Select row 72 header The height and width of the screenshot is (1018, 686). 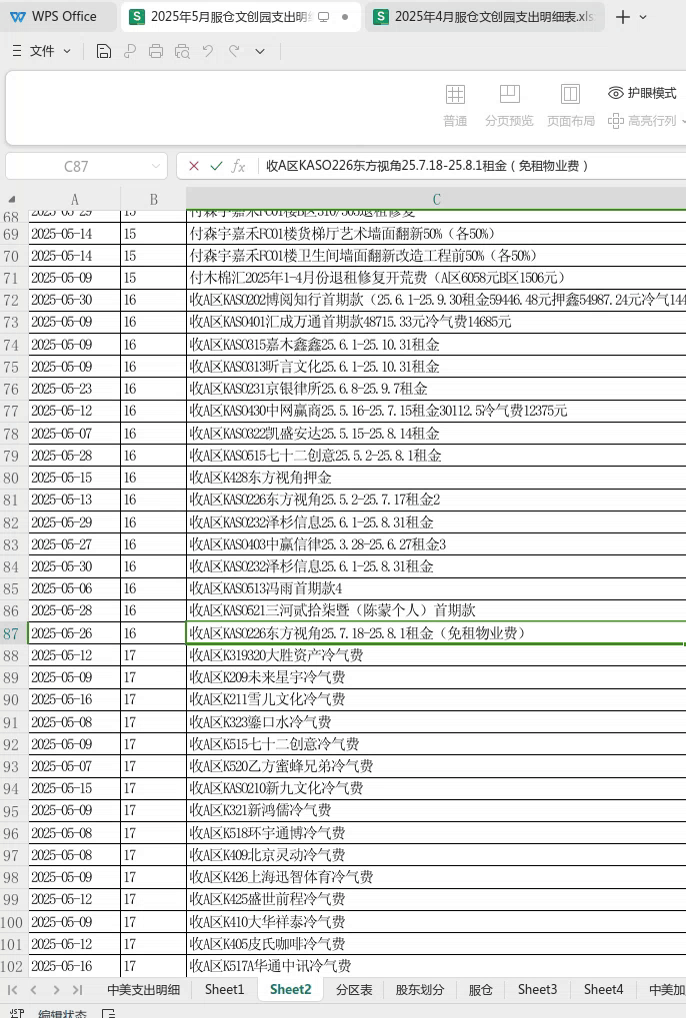[13, 300]
